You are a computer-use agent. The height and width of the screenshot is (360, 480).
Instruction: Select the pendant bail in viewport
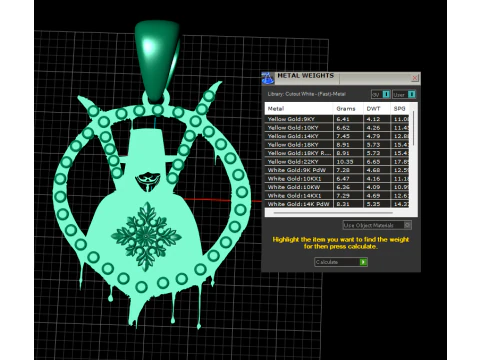pyautogui.click(x=156, y=60)
